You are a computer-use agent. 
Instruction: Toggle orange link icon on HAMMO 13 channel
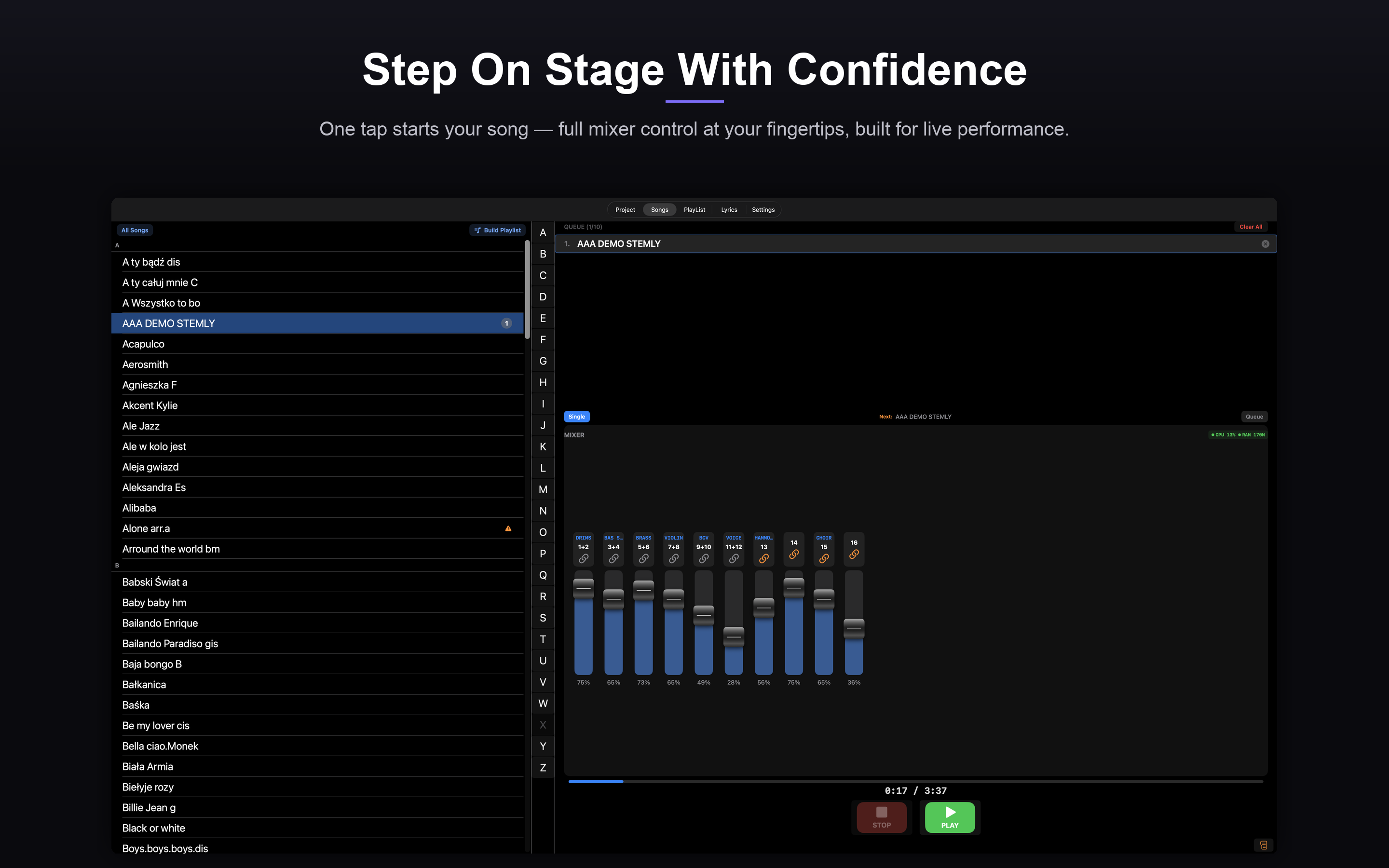tap(763, 558)
